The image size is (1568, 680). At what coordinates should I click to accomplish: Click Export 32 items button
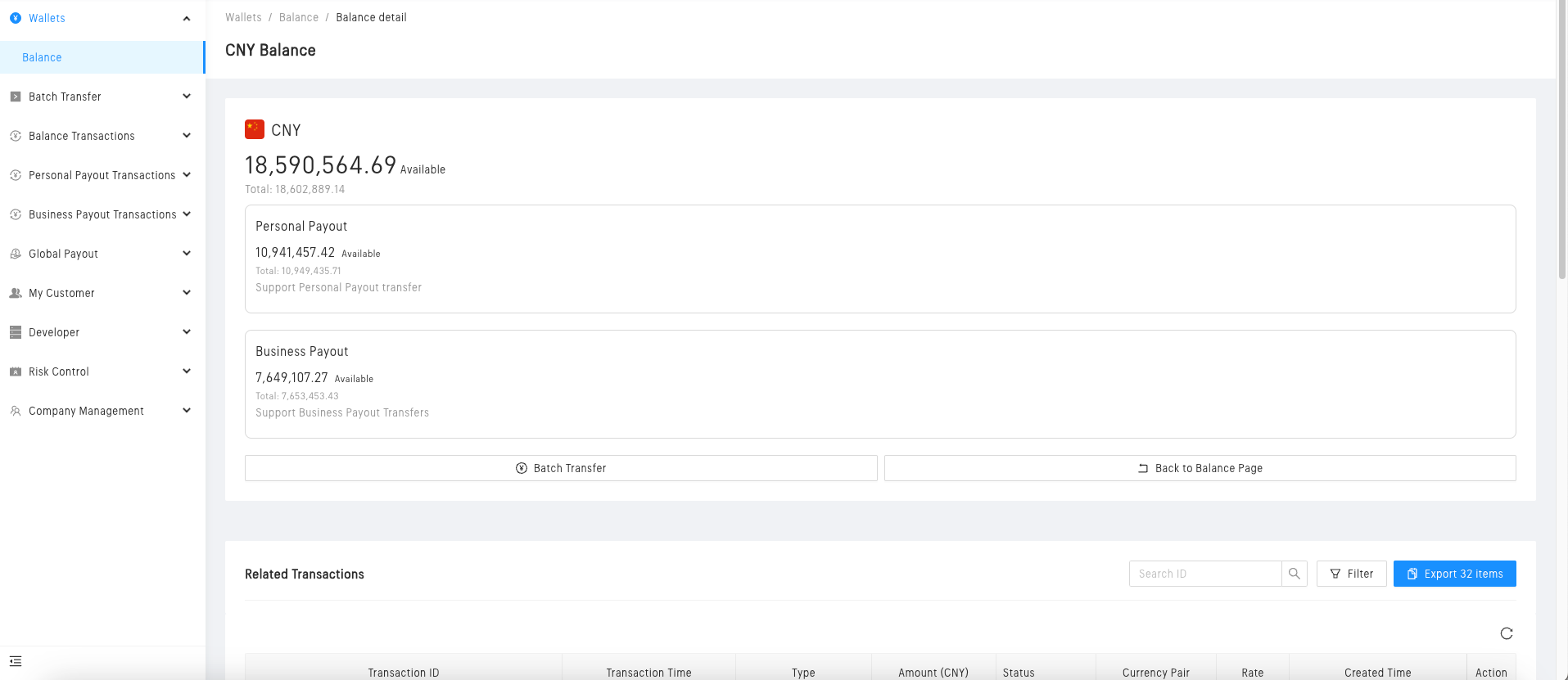[1455, 574]
